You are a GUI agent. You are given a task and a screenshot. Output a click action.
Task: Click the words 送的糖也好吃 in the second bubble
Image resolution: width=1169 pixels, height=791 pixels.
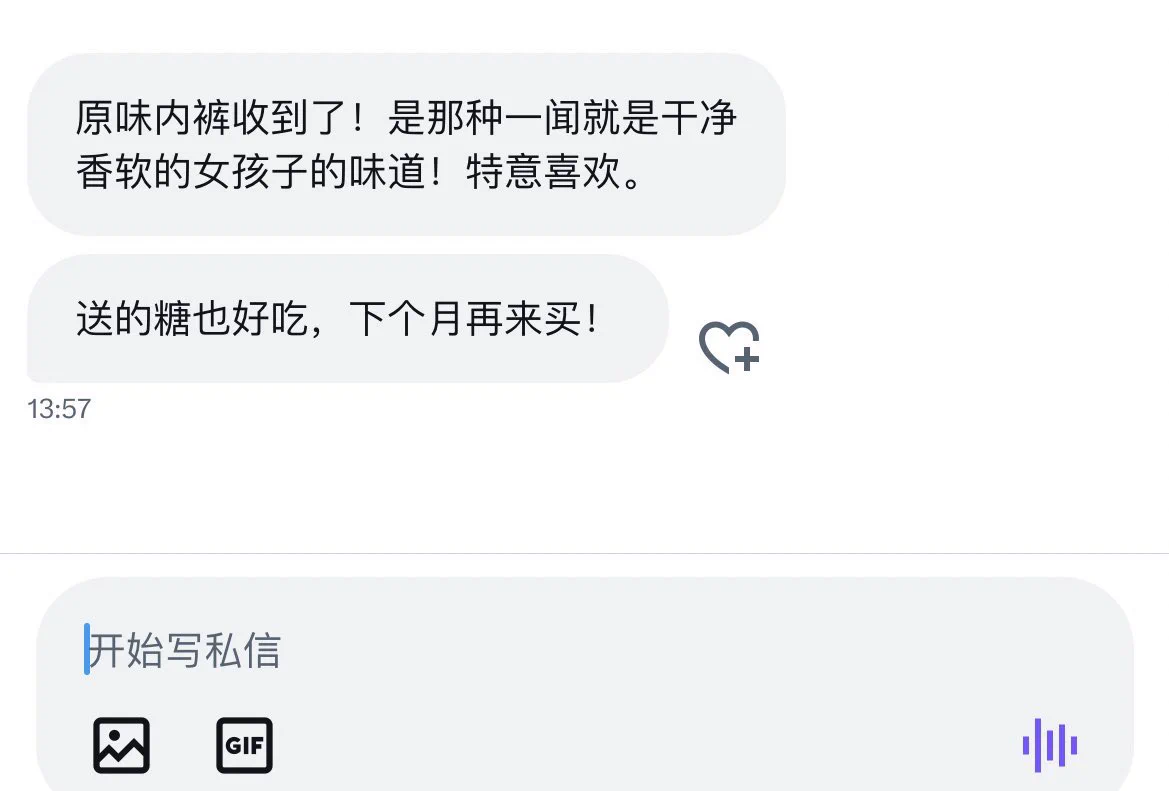pos(192,318)
